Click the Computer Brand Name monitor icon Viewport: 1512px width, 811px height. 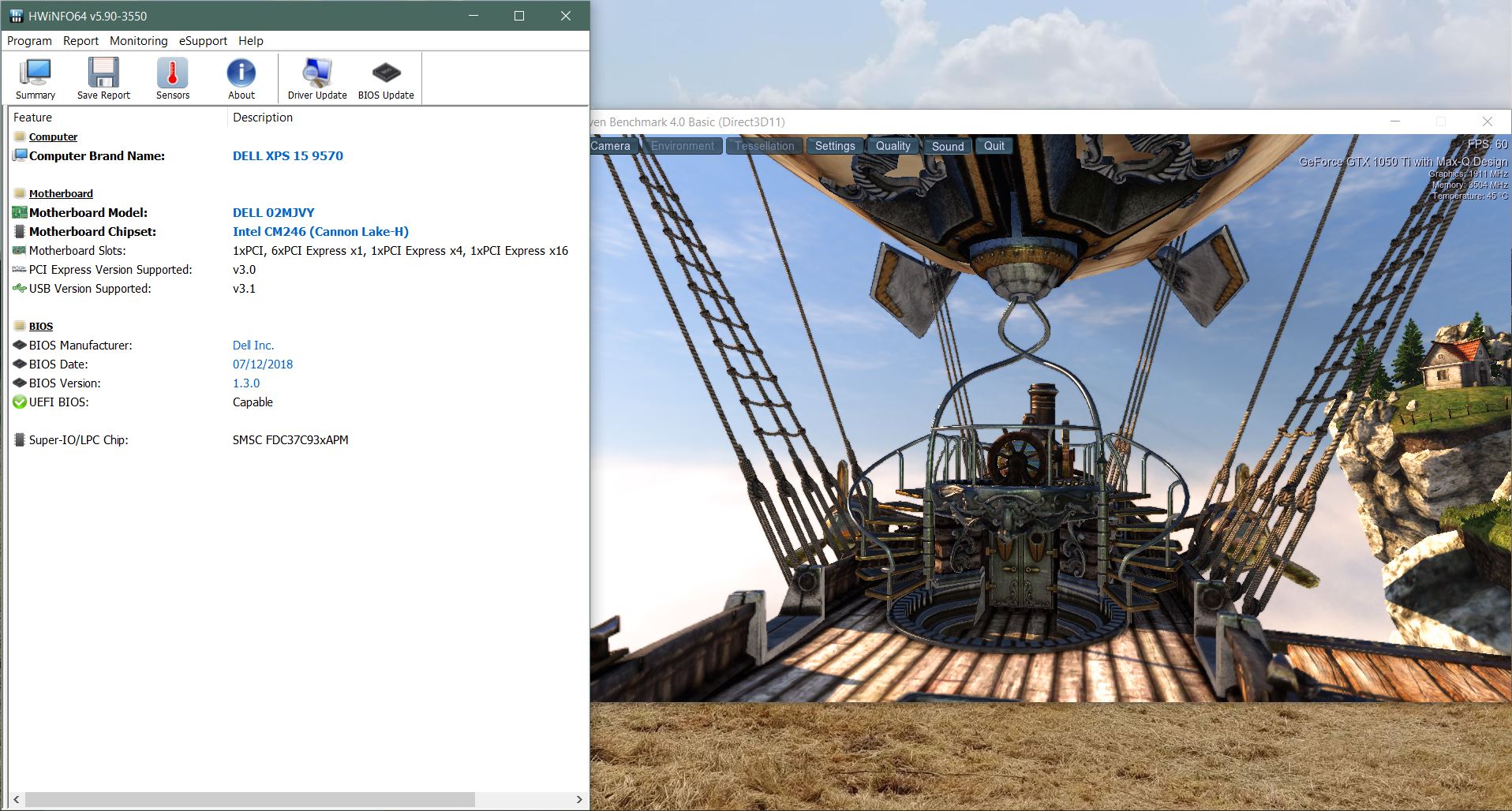(x=20, y=155)
